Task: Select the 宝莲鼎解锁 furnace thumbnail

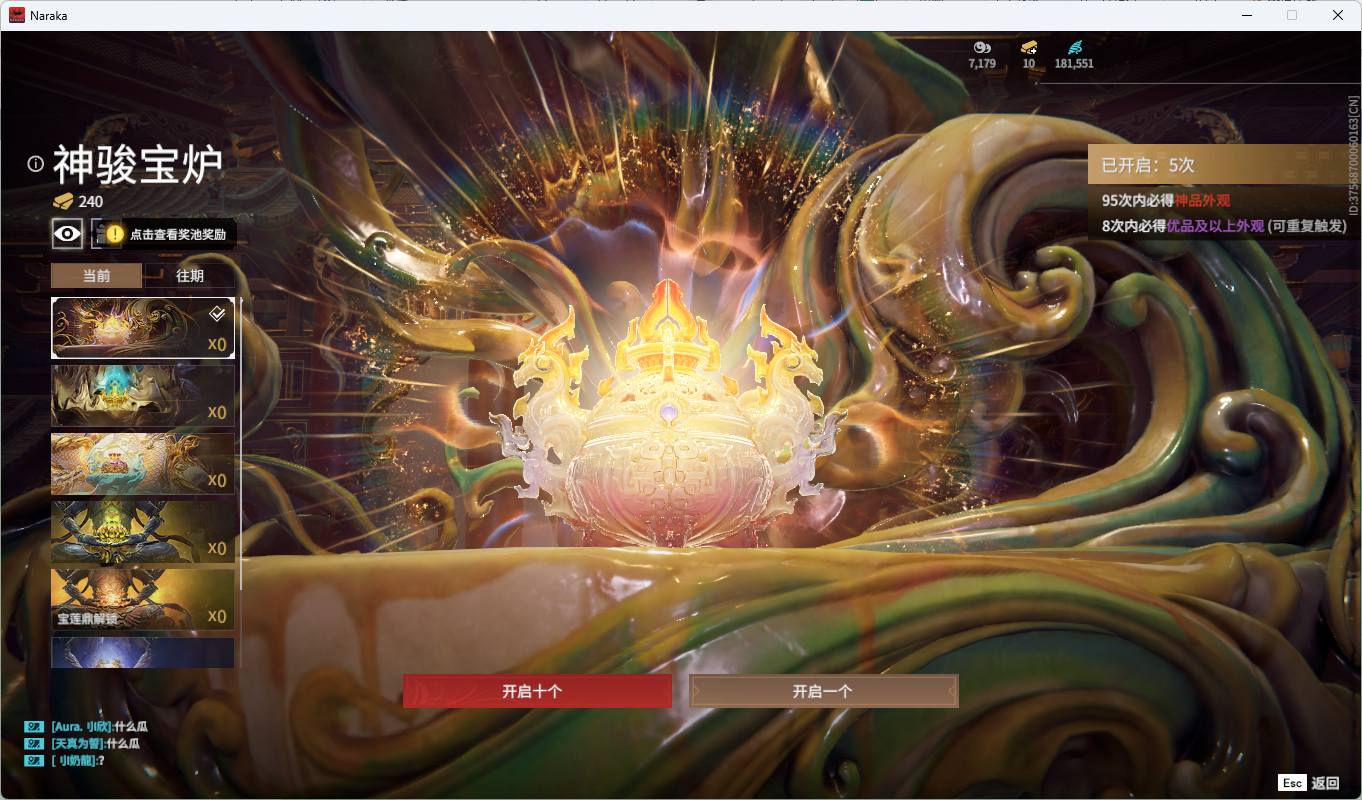Action: coord(143,599)
